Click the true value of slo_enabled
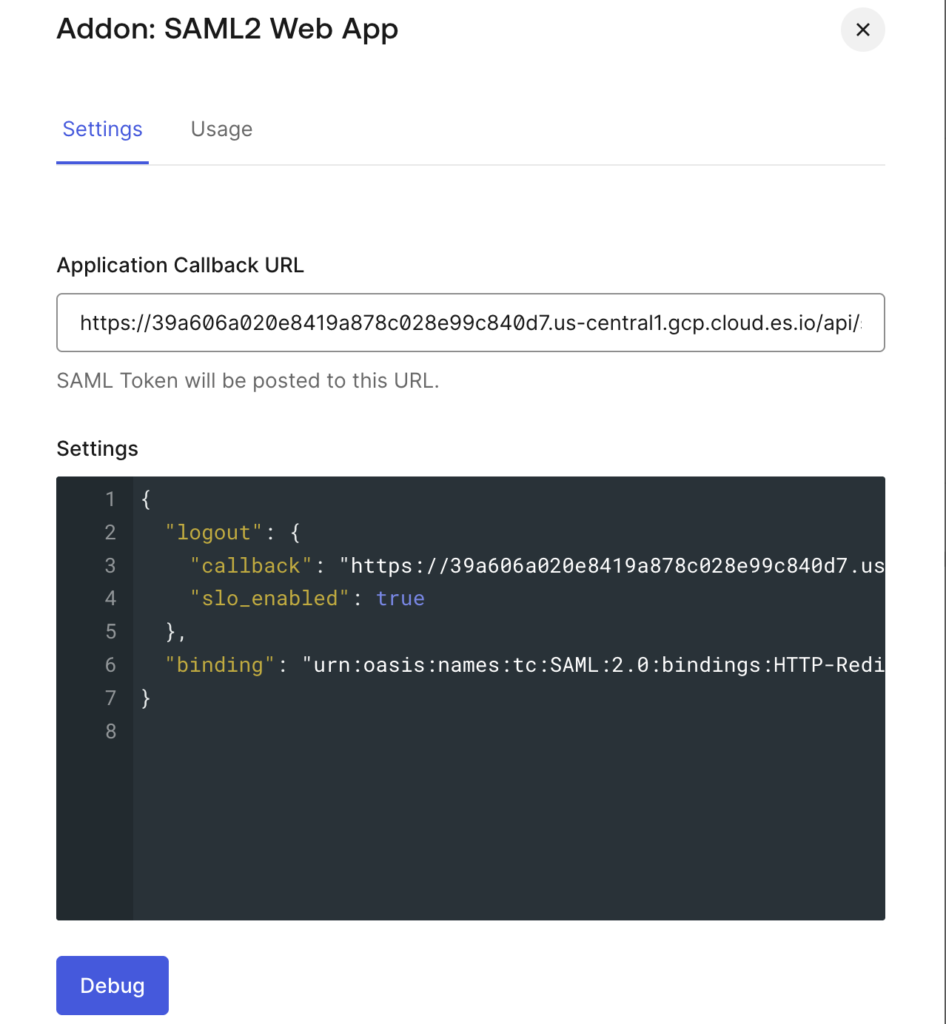Viewport: 946px width, 1024px height. [x=400, y=599]
